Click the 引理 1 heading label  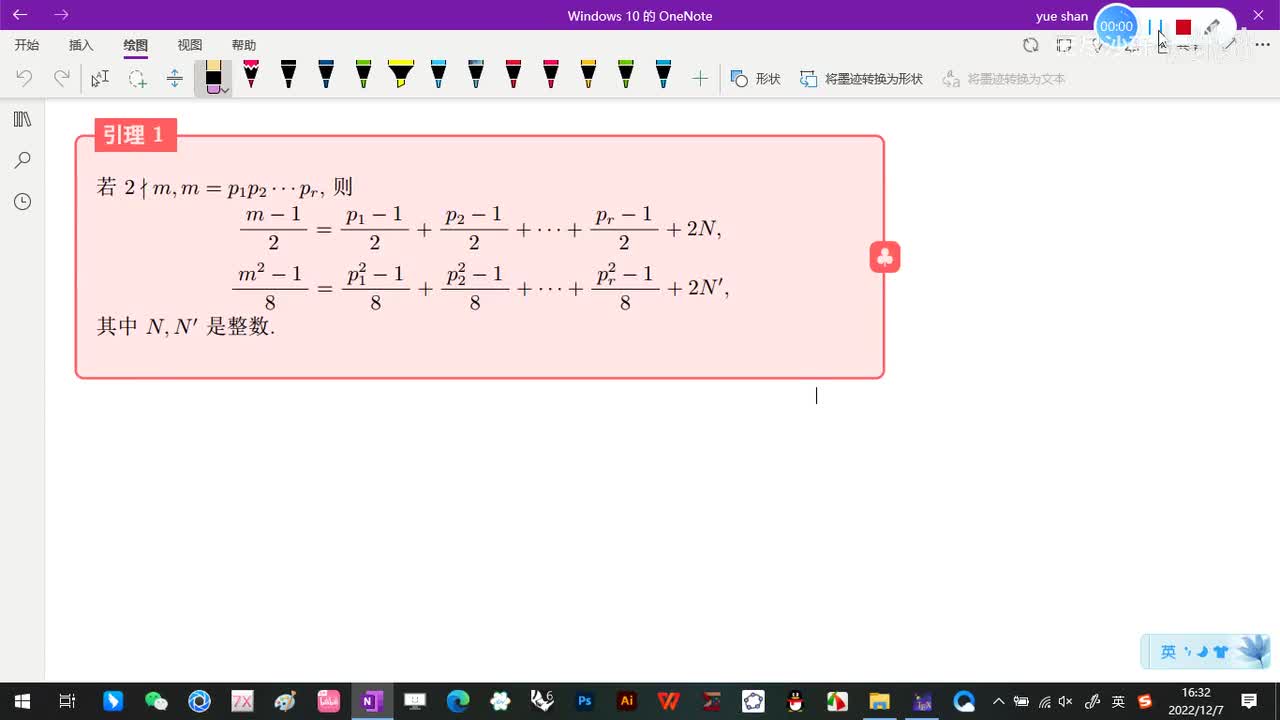point(135,135)
